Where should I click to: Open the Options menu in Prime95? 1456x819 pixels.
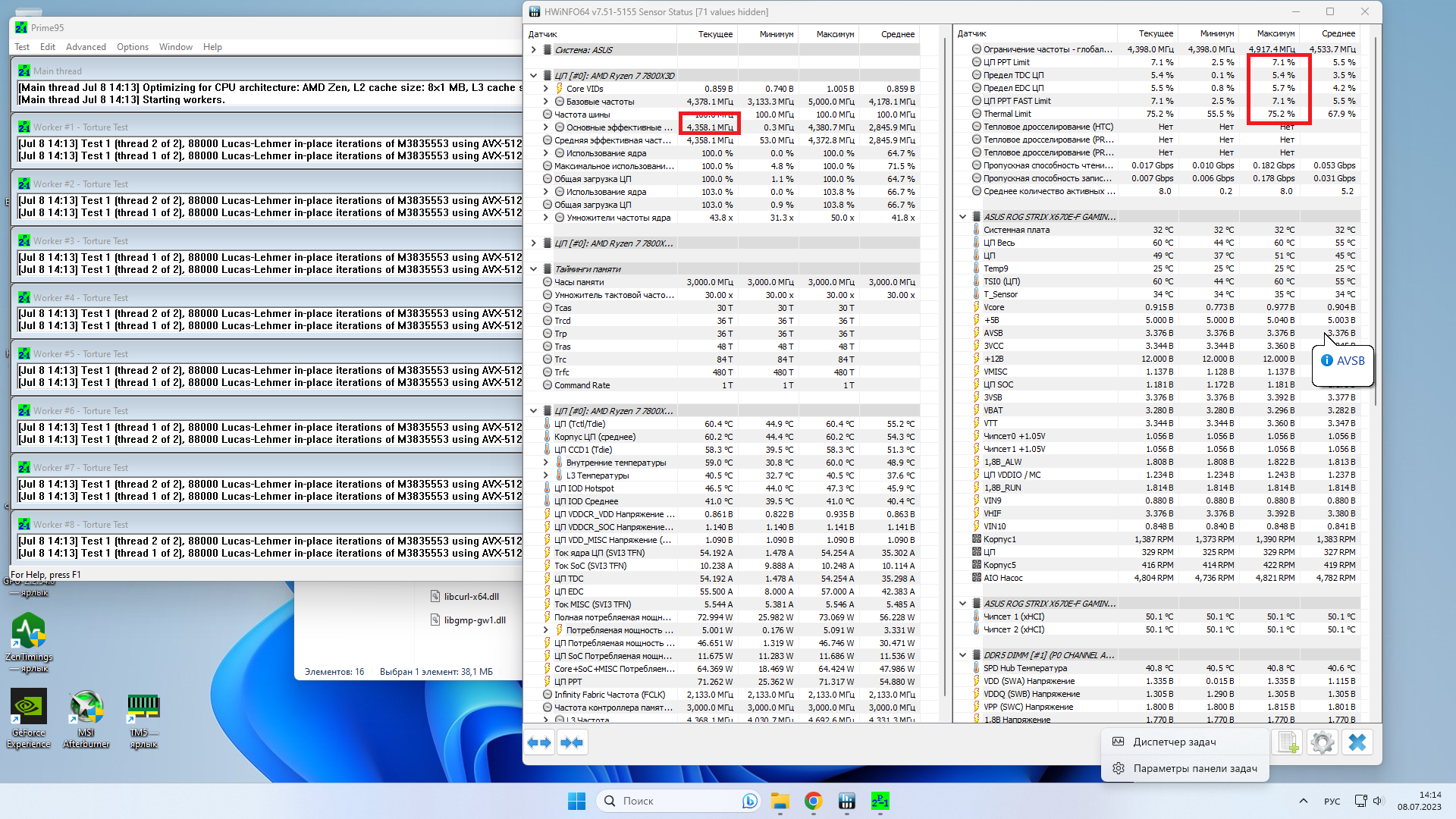(133, 47)
